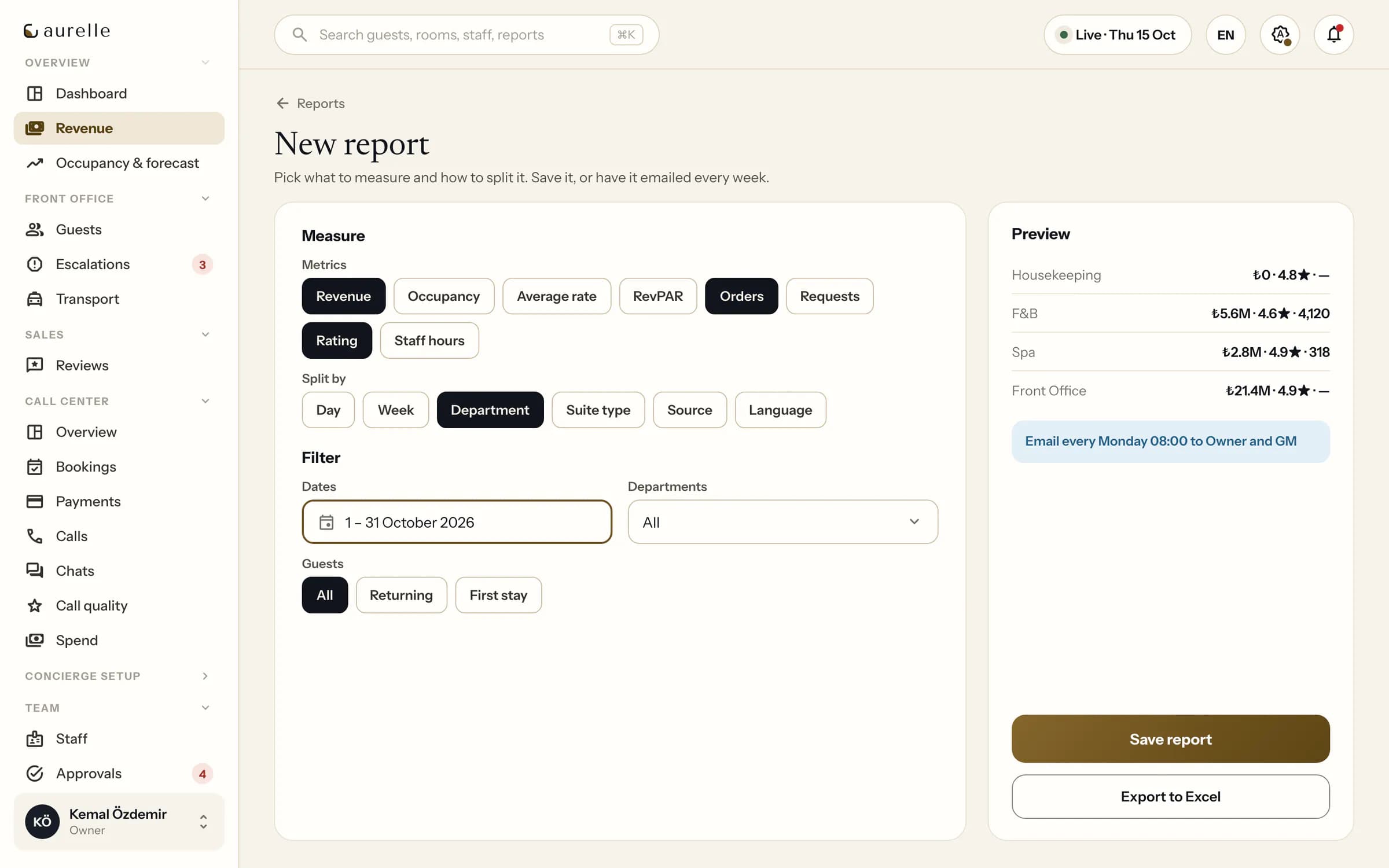Viewport: 1389px width, 868px height.
Task: Click the Spend money icon
Action: point(35,640)
